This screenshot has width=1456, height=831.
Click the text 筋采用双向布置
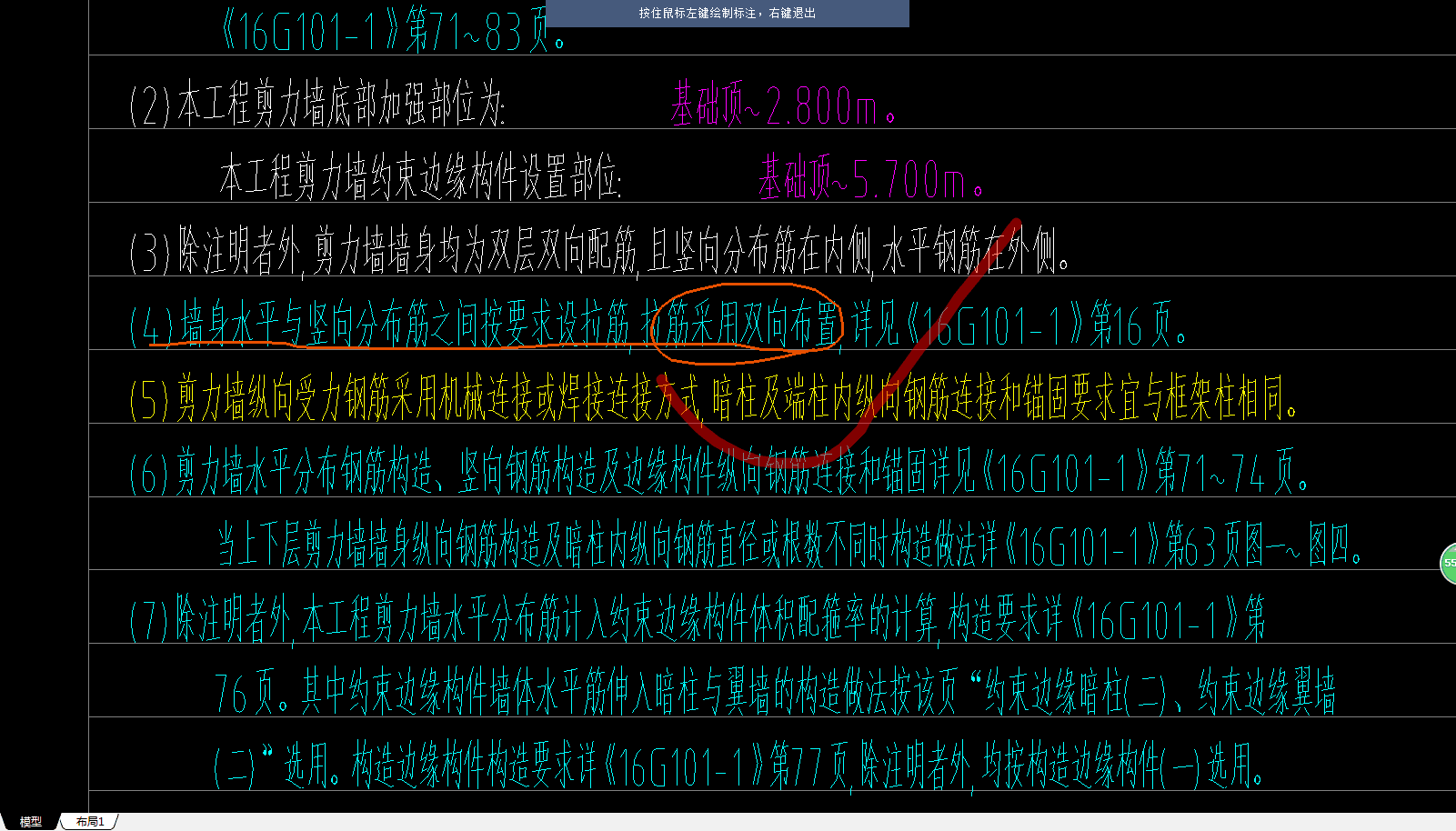pyautogui.click(x=751, y=325)
